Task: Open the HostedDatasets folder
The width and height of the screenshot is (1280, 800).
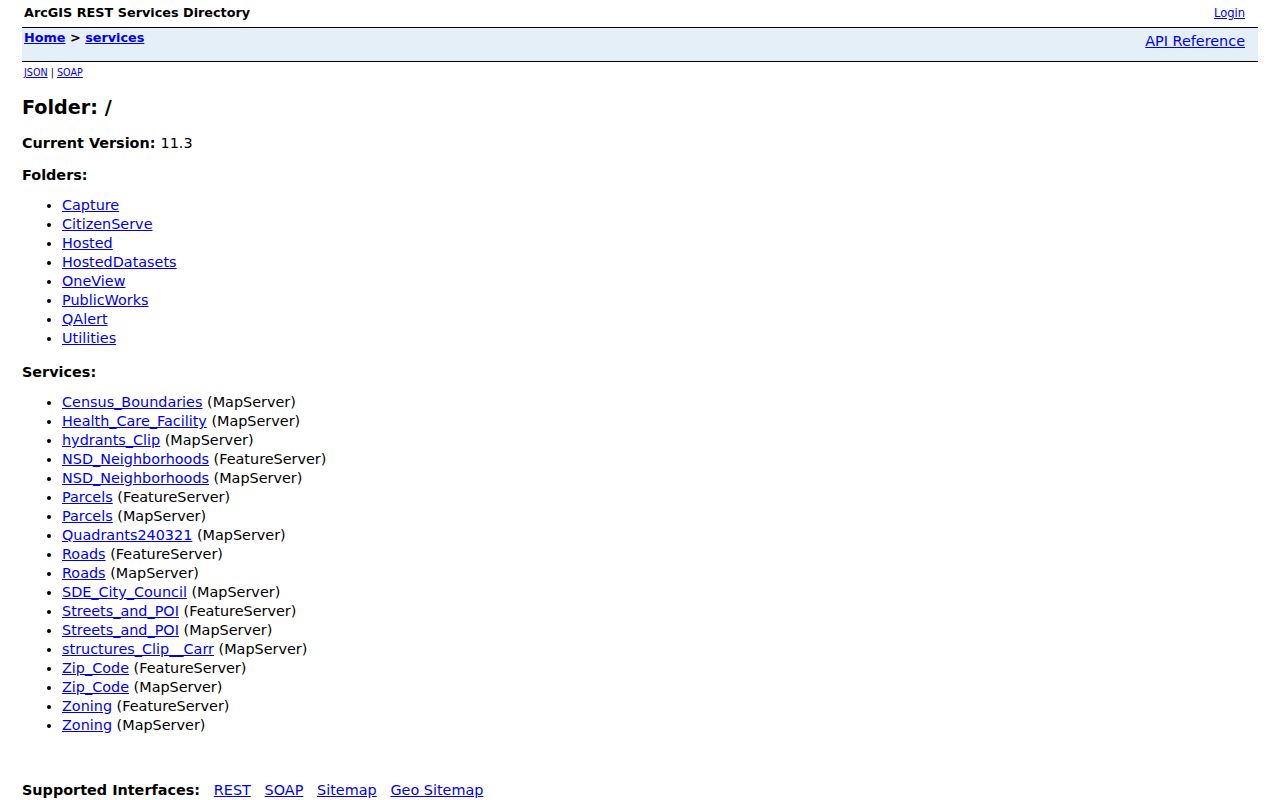Action: (119, 262)
